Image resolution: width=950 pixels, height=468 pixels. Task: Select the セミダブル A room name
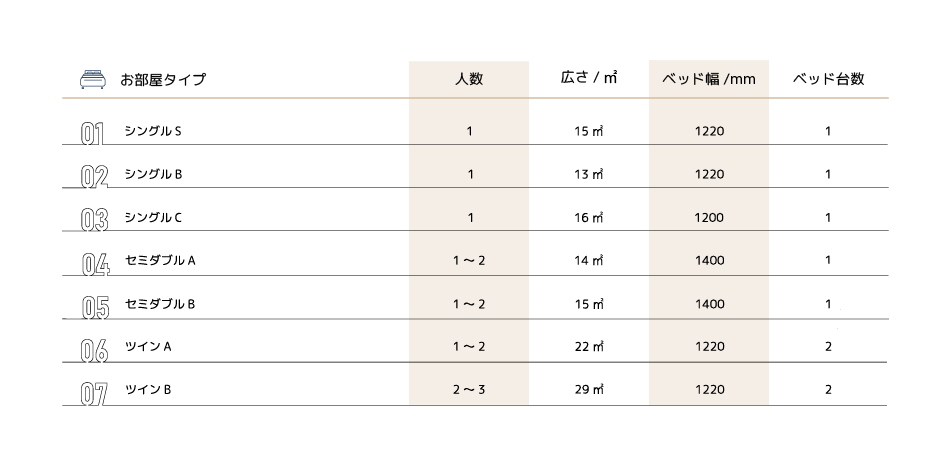pos(160,261)
